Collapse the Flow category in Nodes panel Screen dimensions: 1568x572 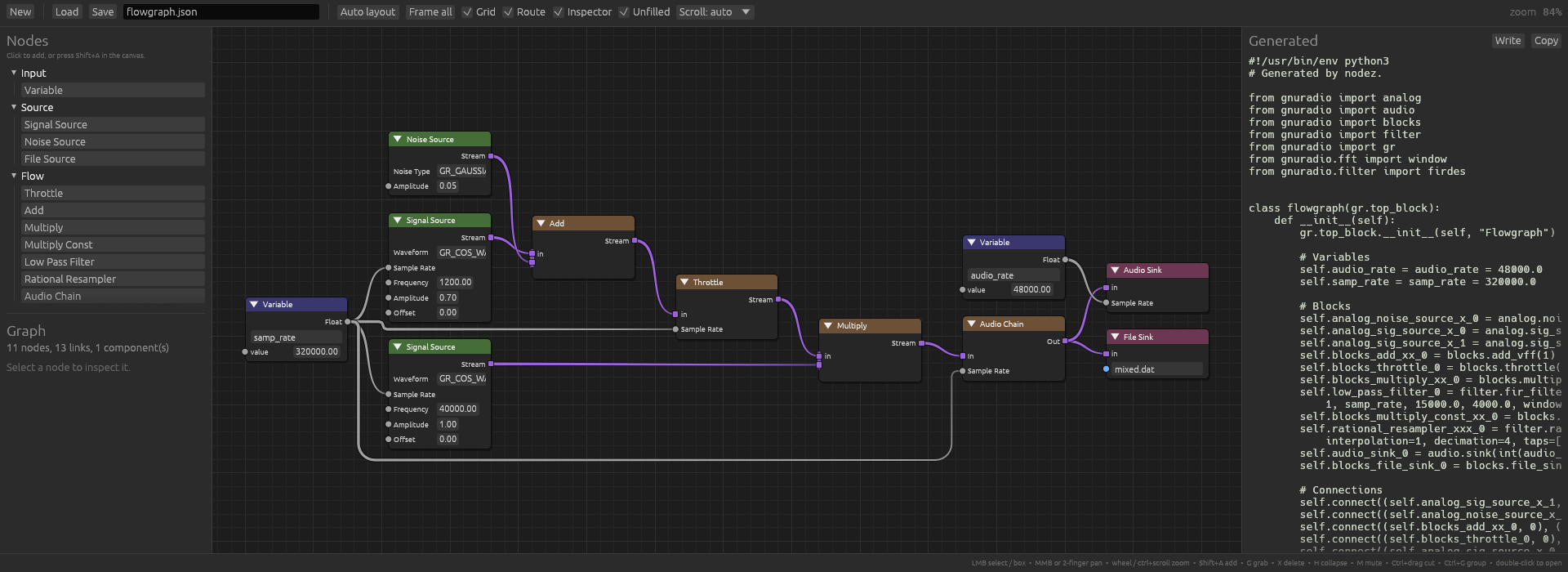point(14,176)
